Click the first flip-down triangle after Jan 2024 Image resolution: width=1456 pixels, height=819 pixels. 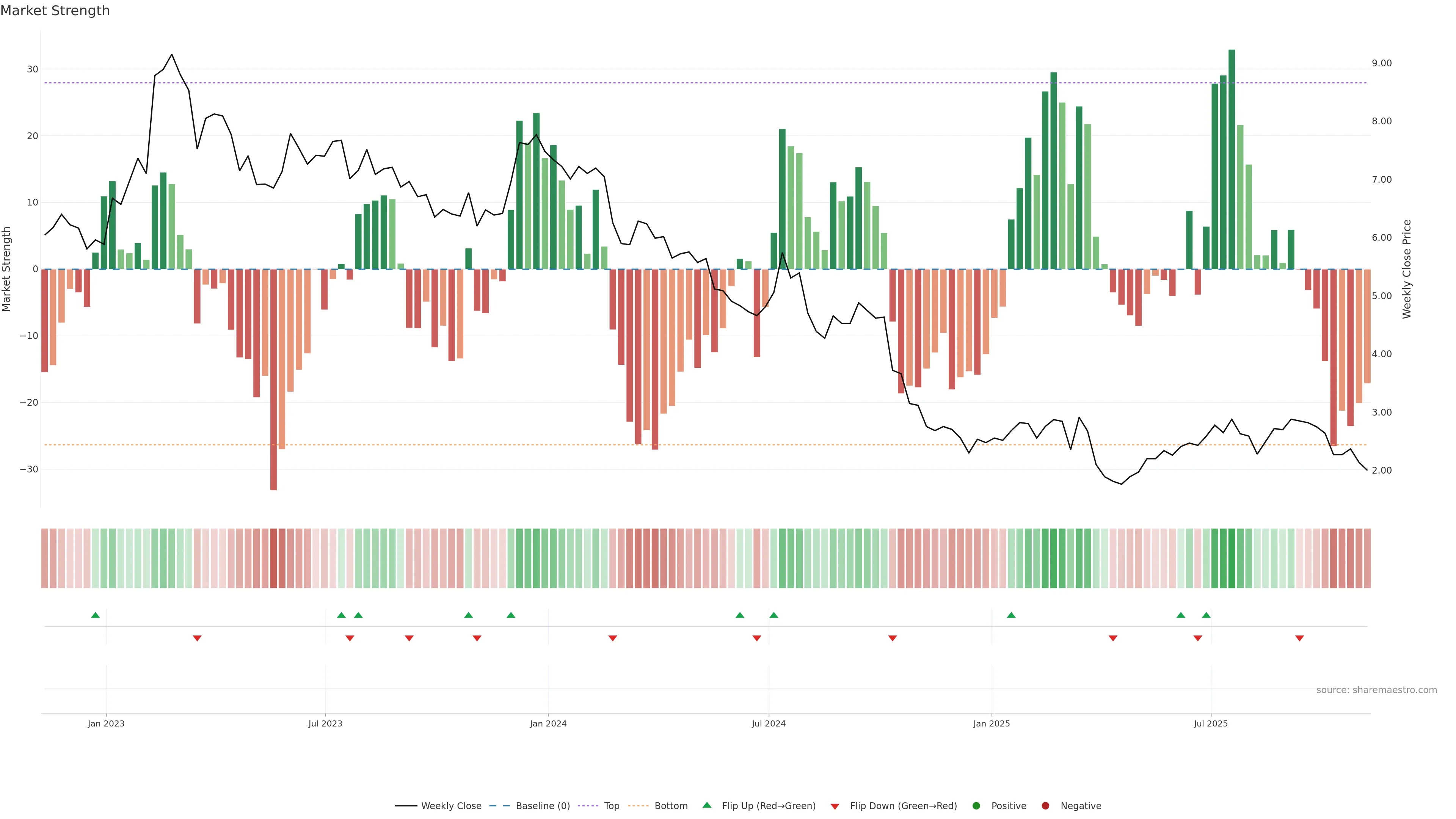613,638
